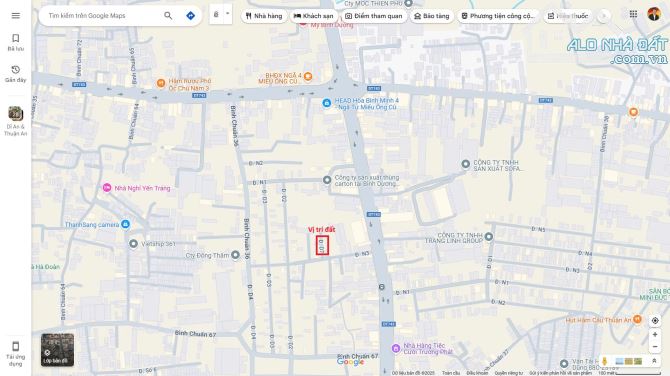
Task: Click the Cty Đồng Thắm pin
Action: 235,255
